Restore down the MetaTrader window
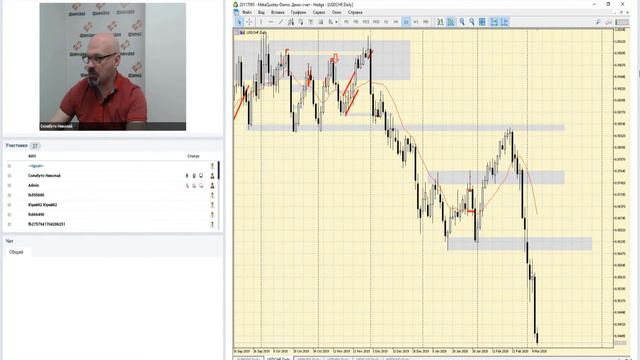 tap(608, 4)
